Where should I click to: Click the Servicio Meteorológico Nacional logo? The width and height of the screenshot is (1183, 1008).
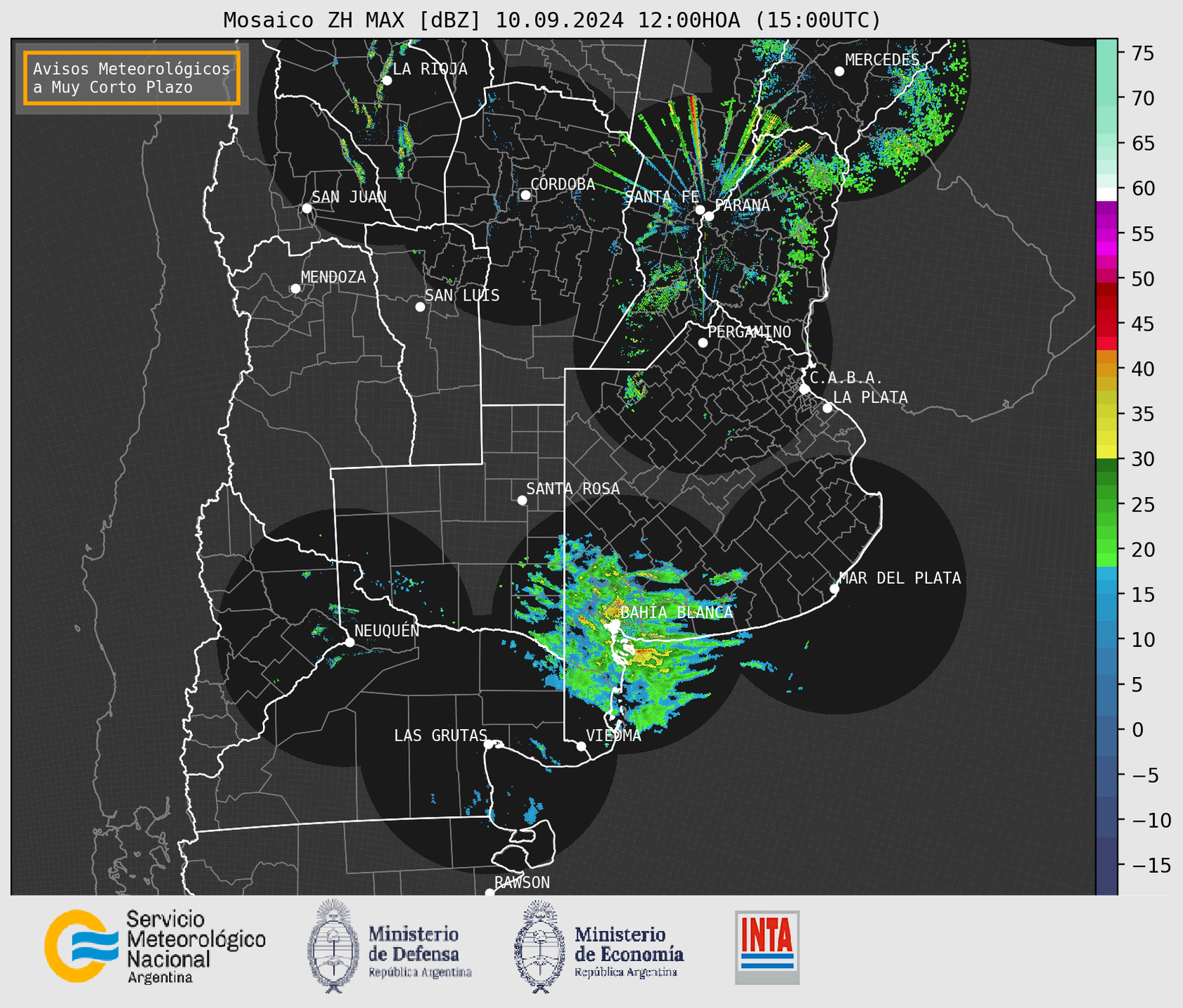pos(155,946)
